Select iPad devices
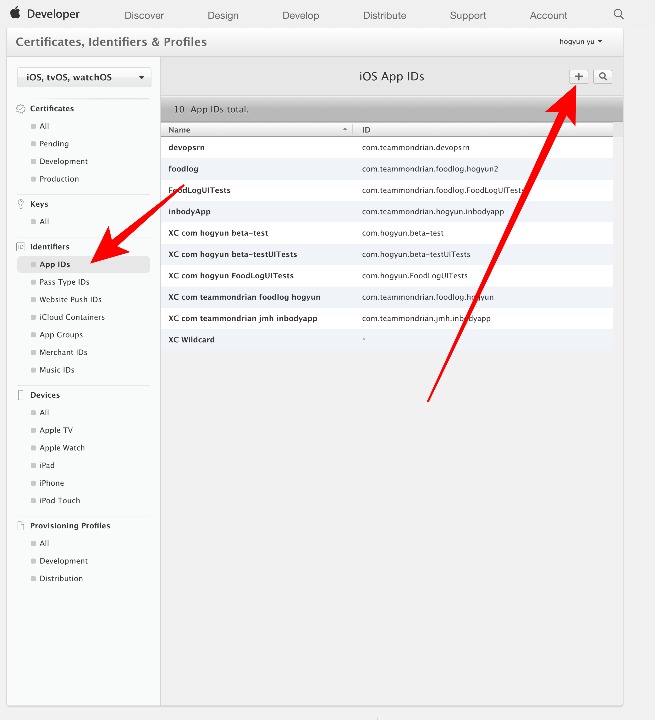This screenshot has width=655, height=720. [x=46, y=465]
